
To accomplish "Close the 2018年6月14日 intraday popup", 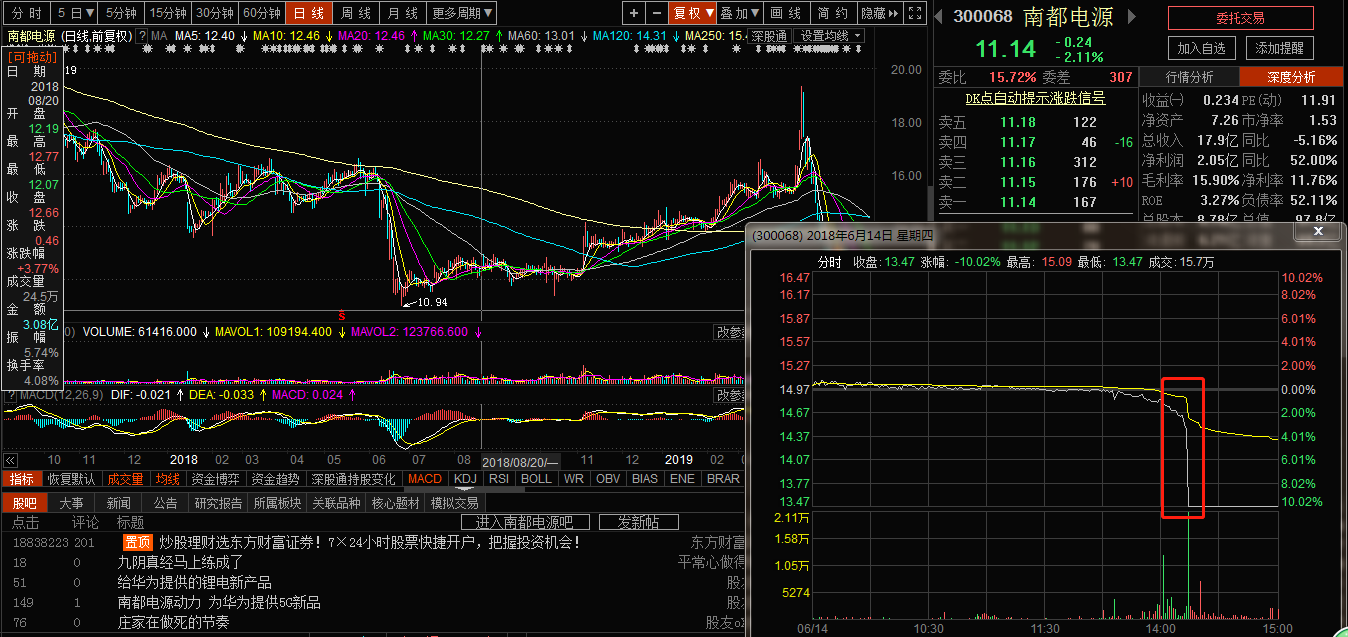I will pyautogui.click(x=1317, y=232).
